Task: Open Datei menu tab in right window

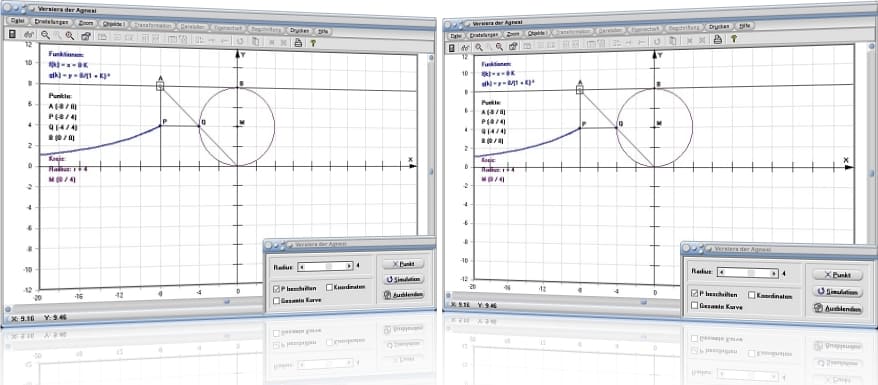Action: pyautogui.click(x=455, y=35)
